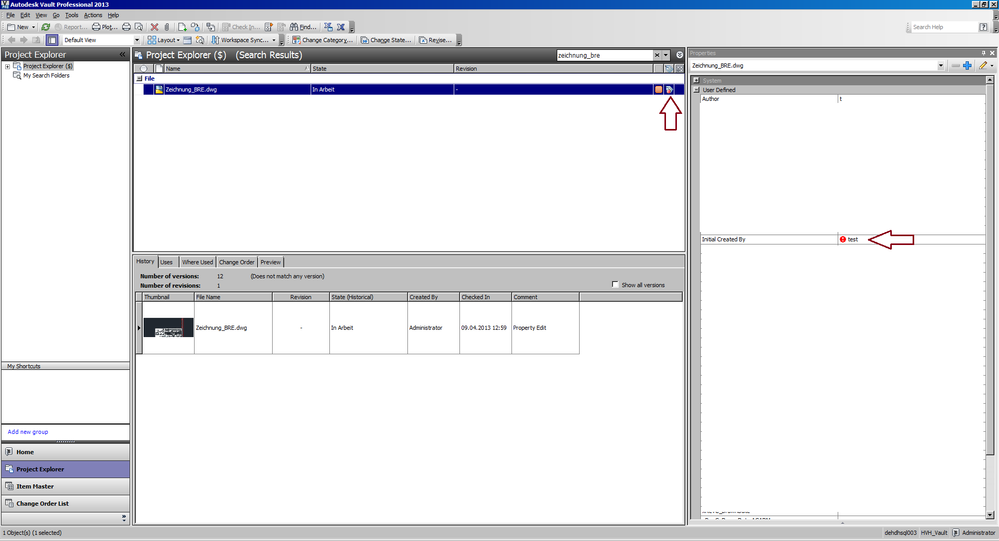Switch to the History tab

[145, 261]
